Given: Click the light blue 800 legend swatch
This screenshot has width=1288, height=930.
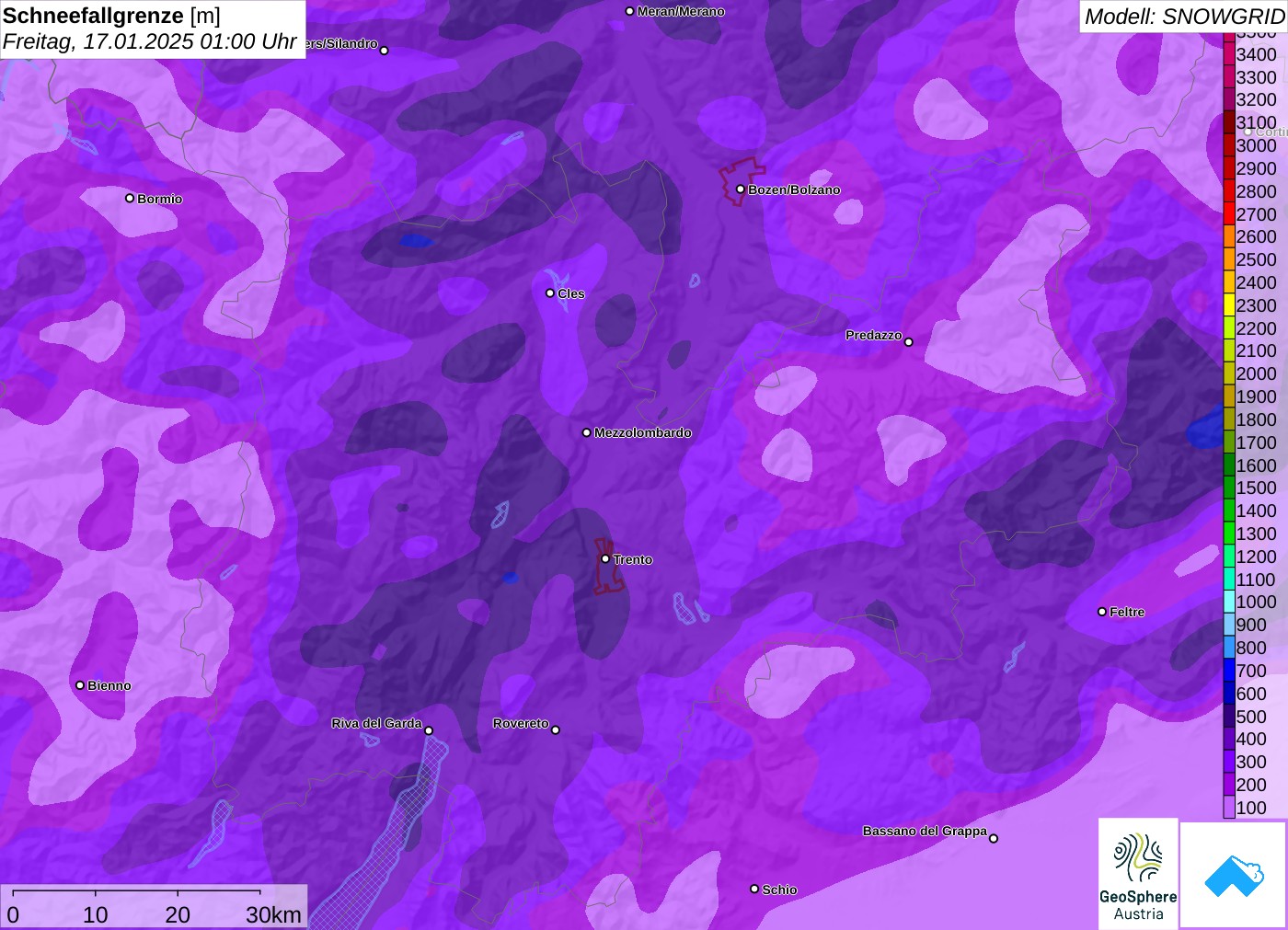Looking at the screenshot, I should tap(1229, 648).
